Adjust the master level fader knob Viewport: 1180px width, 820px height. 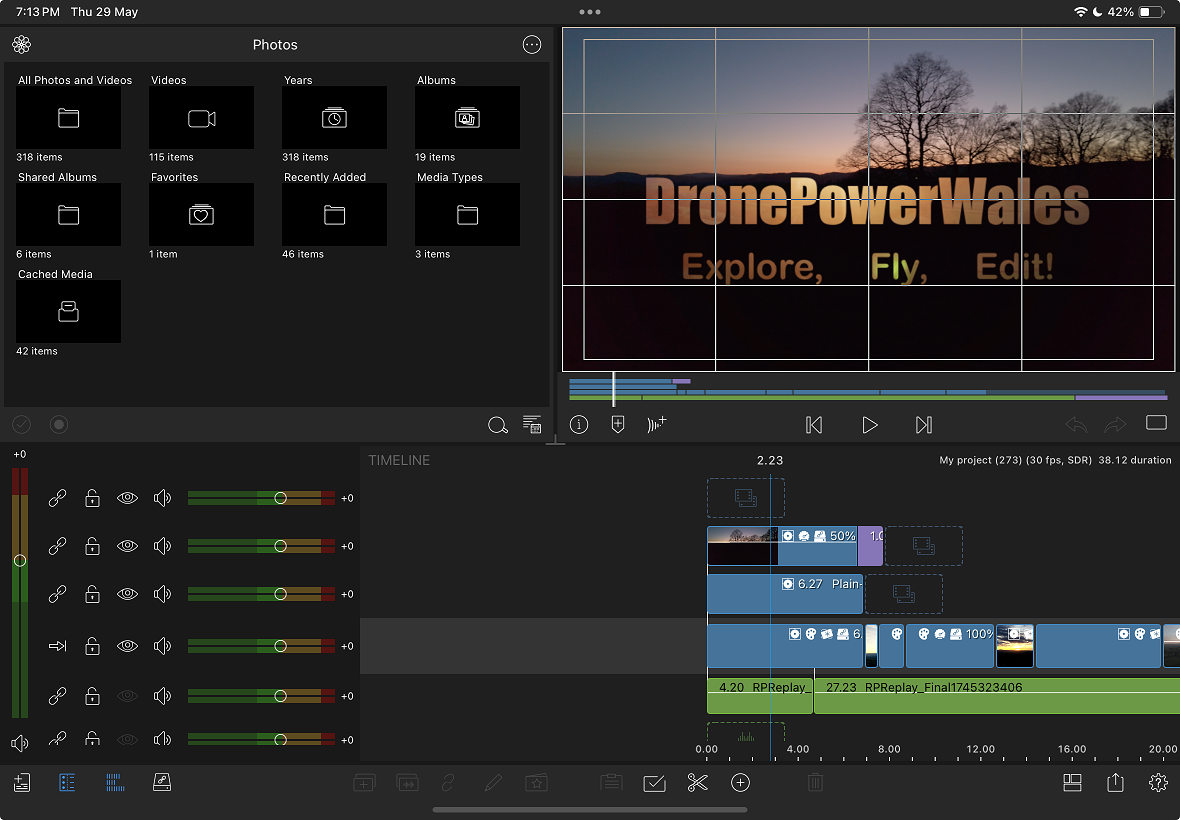coord(20,560)
